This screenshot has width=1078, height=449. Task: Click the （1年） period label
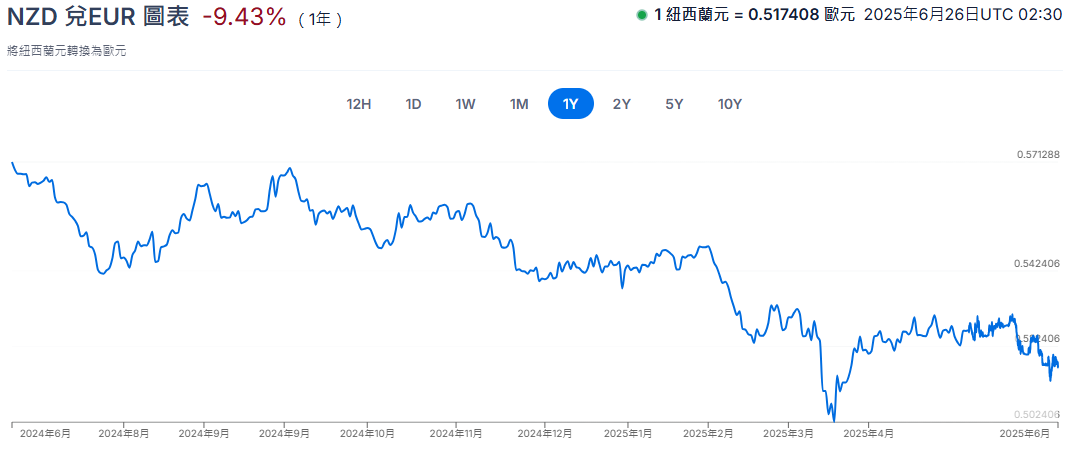pyautogui.click(x=320, y=20)
